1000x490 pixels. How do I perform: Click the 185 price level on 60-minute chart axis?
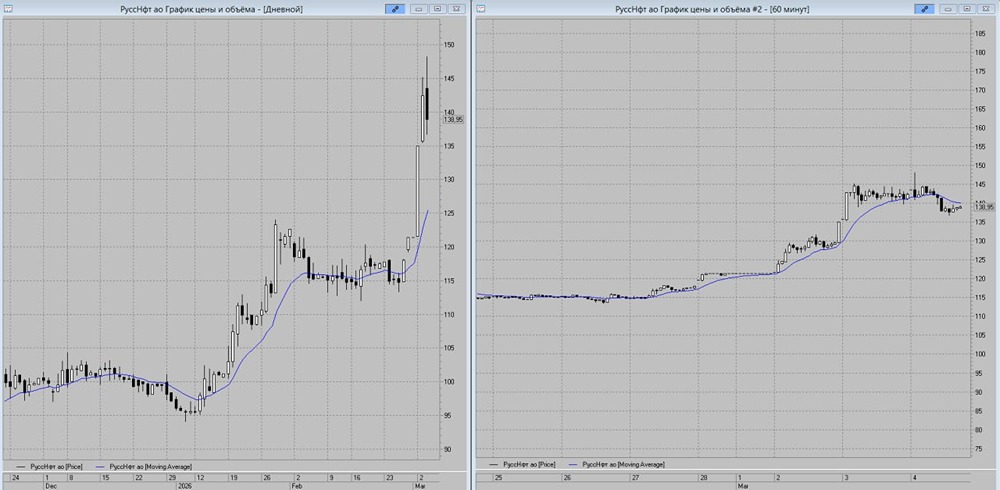(980, 33)
